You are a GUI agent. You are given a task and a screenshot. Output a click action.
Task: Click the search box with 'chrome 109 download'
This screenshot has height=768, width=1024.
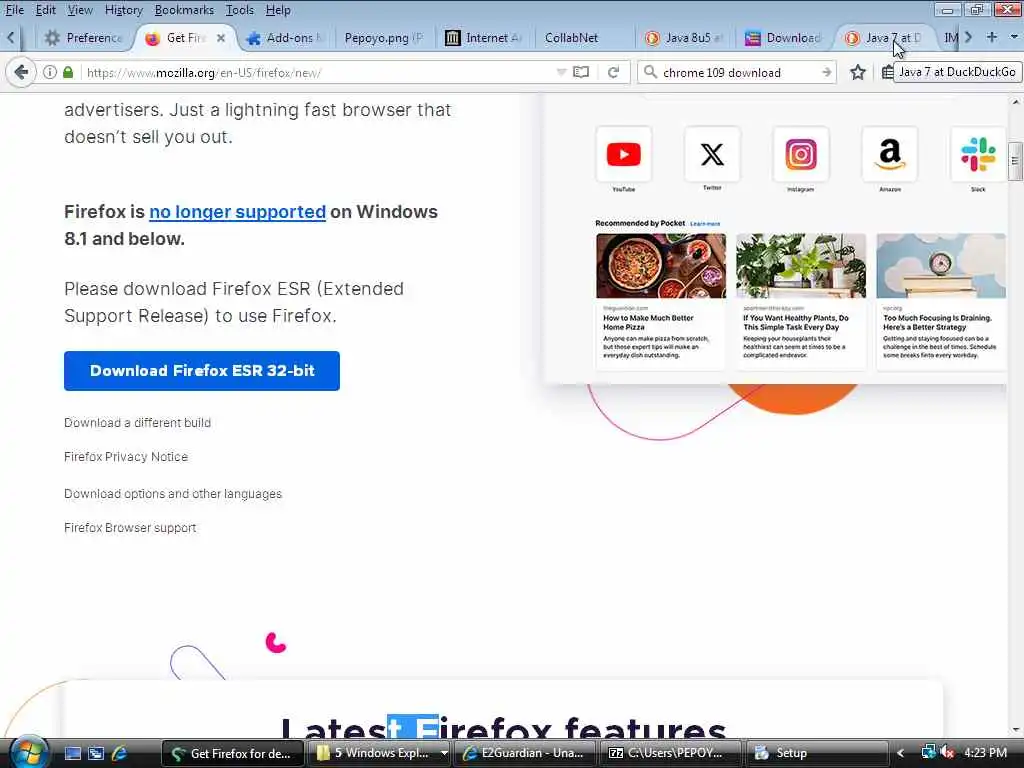coord(738,72)
